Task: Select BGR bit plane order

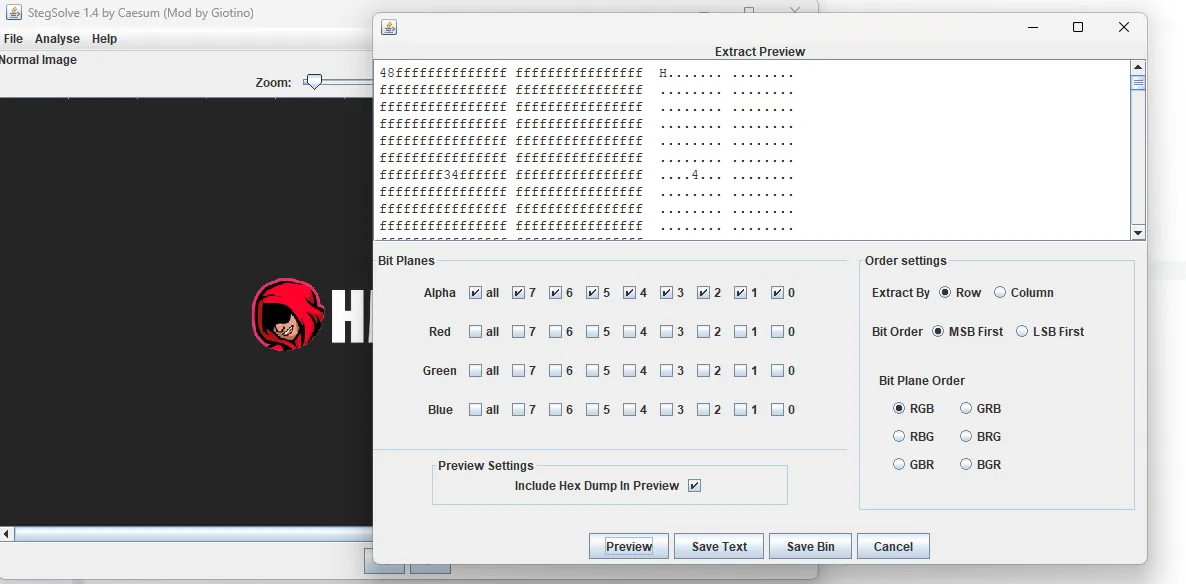Action: 966,465
